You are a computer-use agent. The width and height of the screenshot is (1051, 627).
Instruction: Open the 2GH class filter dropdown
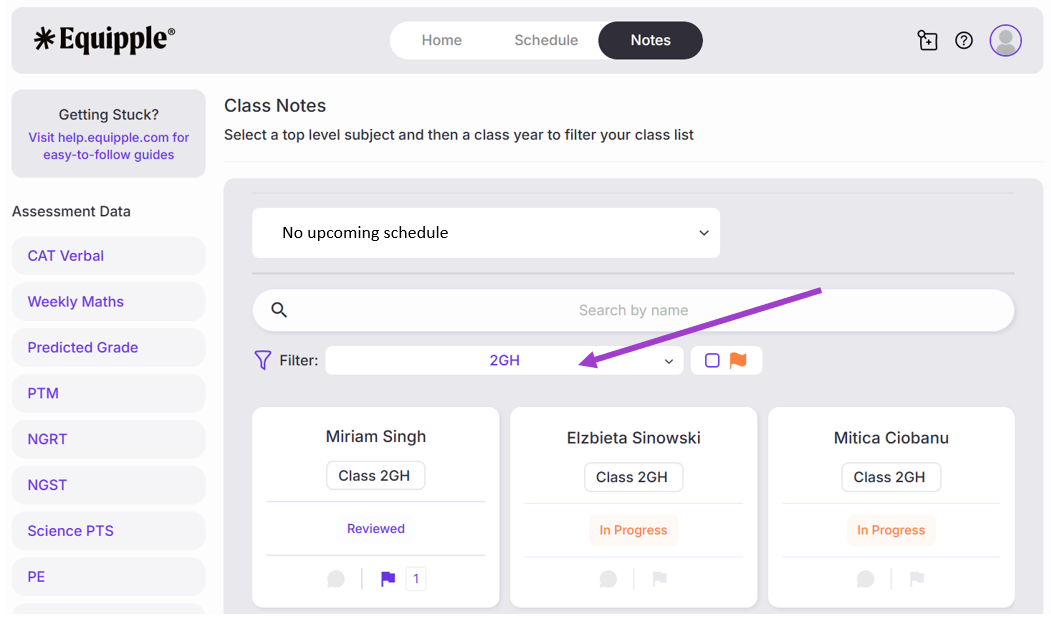504,360
